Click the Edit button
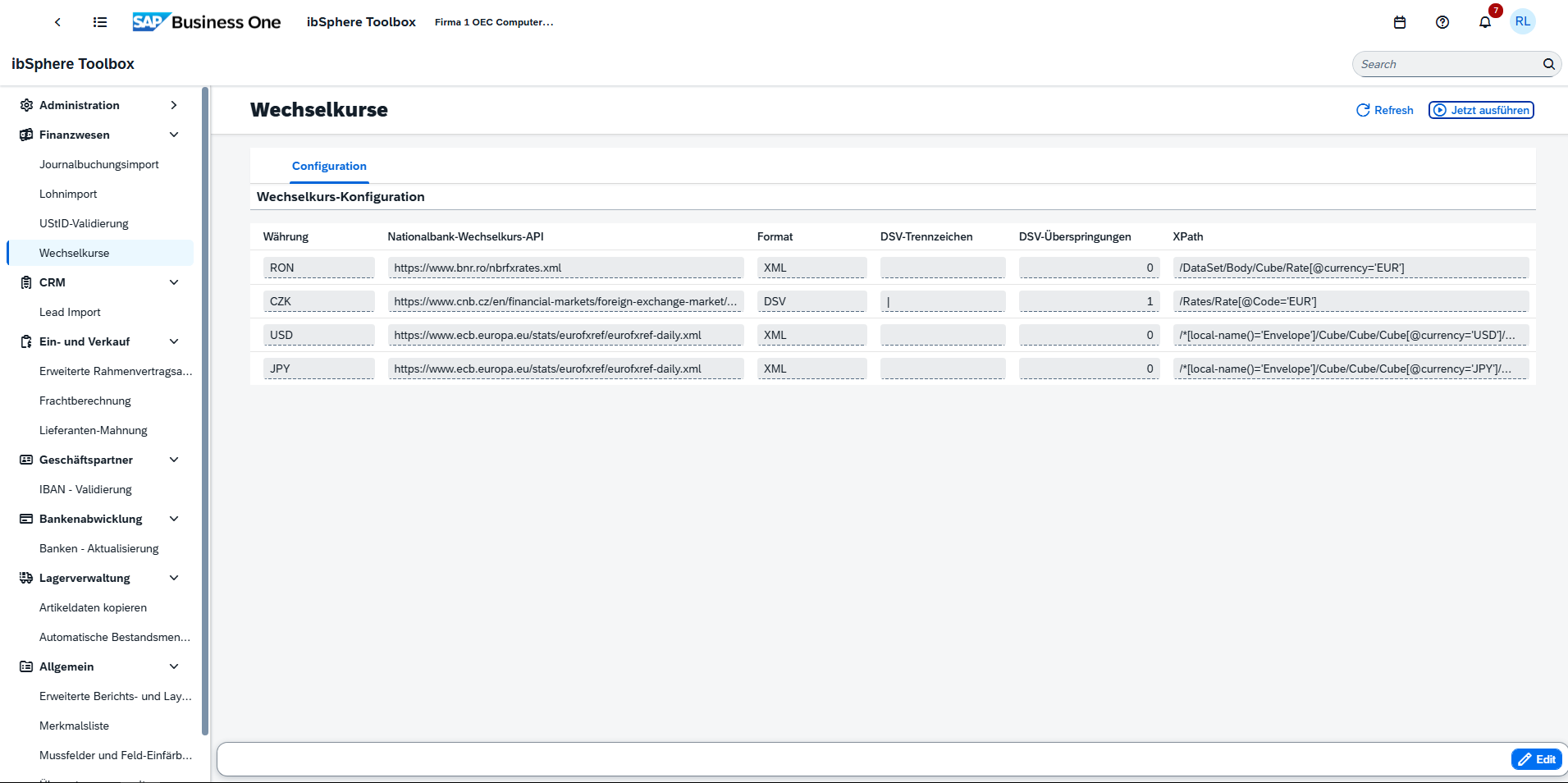The width and height of the screenshot is (1568, 783). [x=1536, y=759]
